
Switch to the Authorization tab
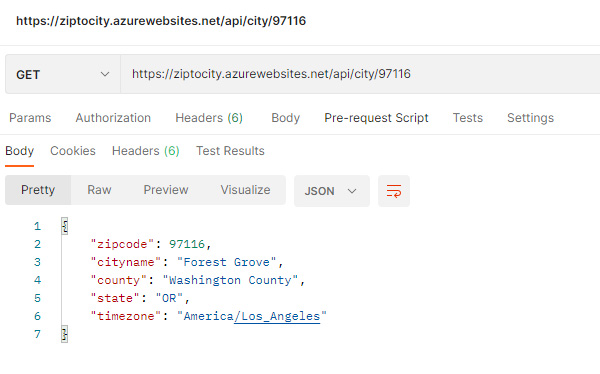coord(113,118)
